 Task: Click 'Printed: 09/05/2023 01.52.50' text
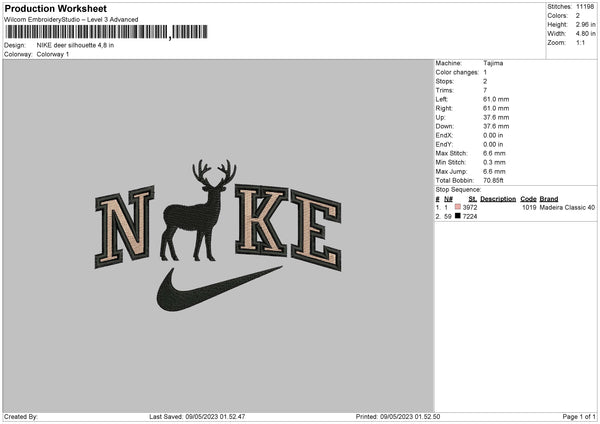click(x=398, y=416)
